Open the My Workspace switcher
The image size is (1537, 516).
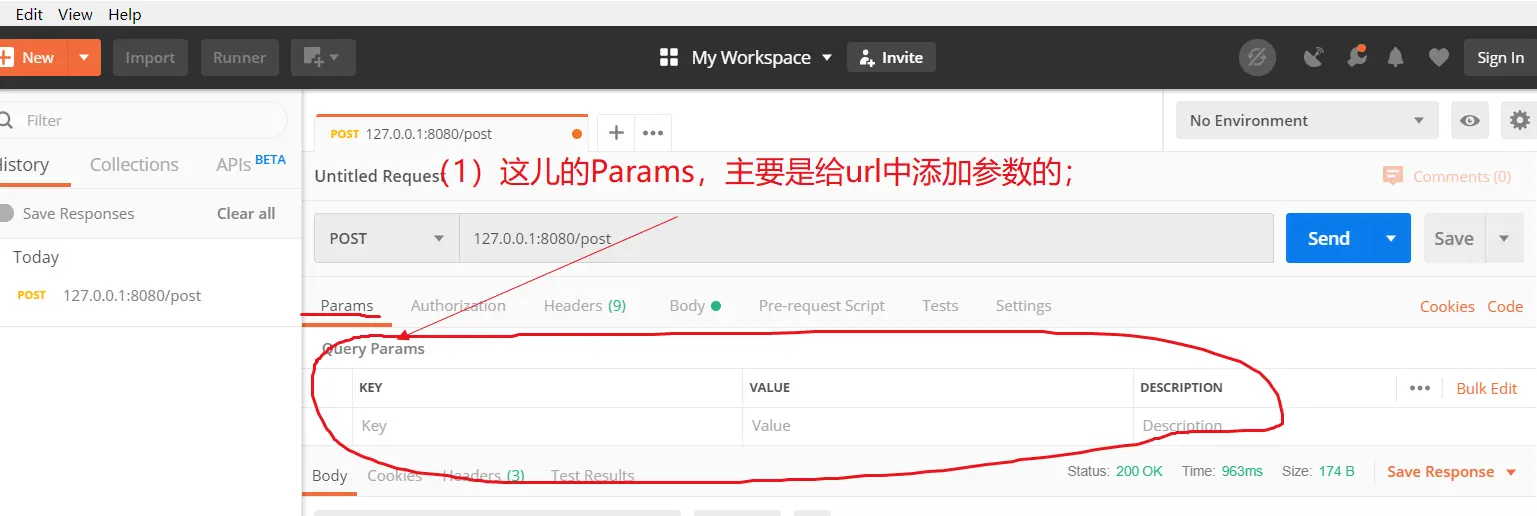pyautogui.click(x=746, y=58)
